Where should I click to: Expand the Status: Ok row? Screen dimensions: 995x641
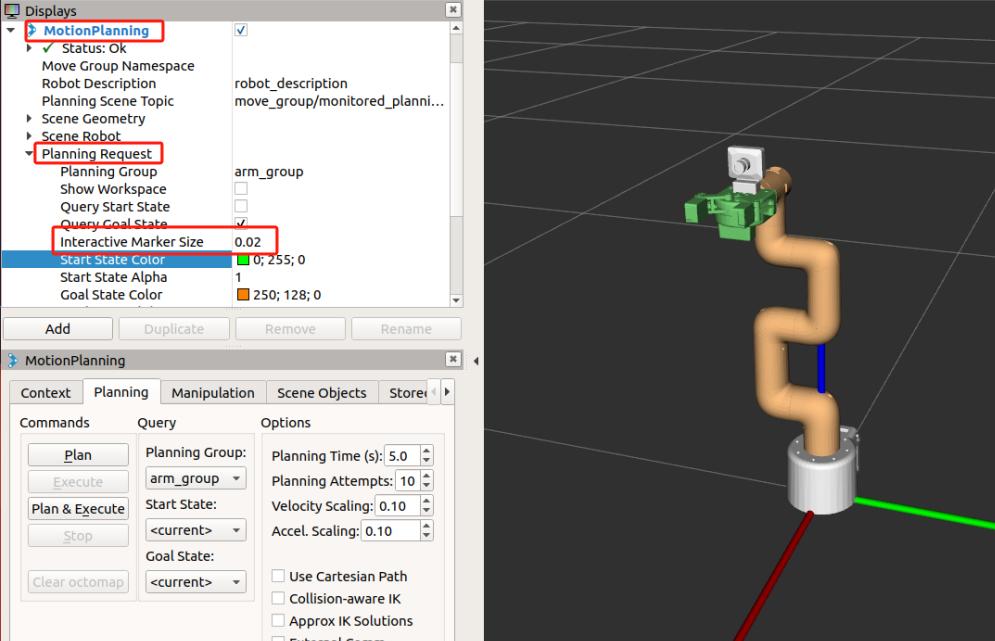pyautogui.click(x=29, y=48)
